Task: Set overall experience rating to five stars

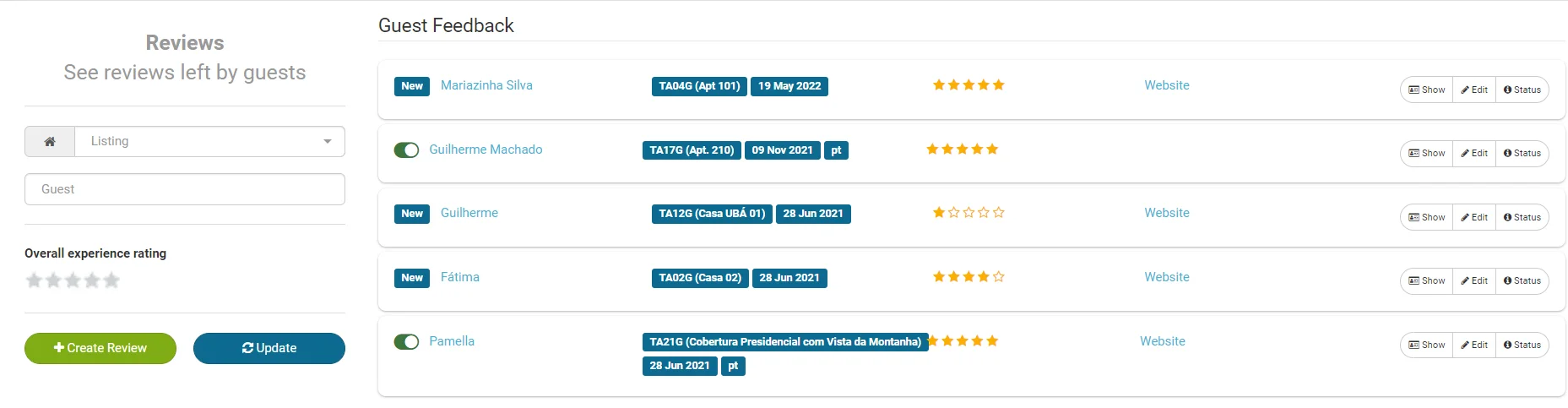Action: pos(111,280)
